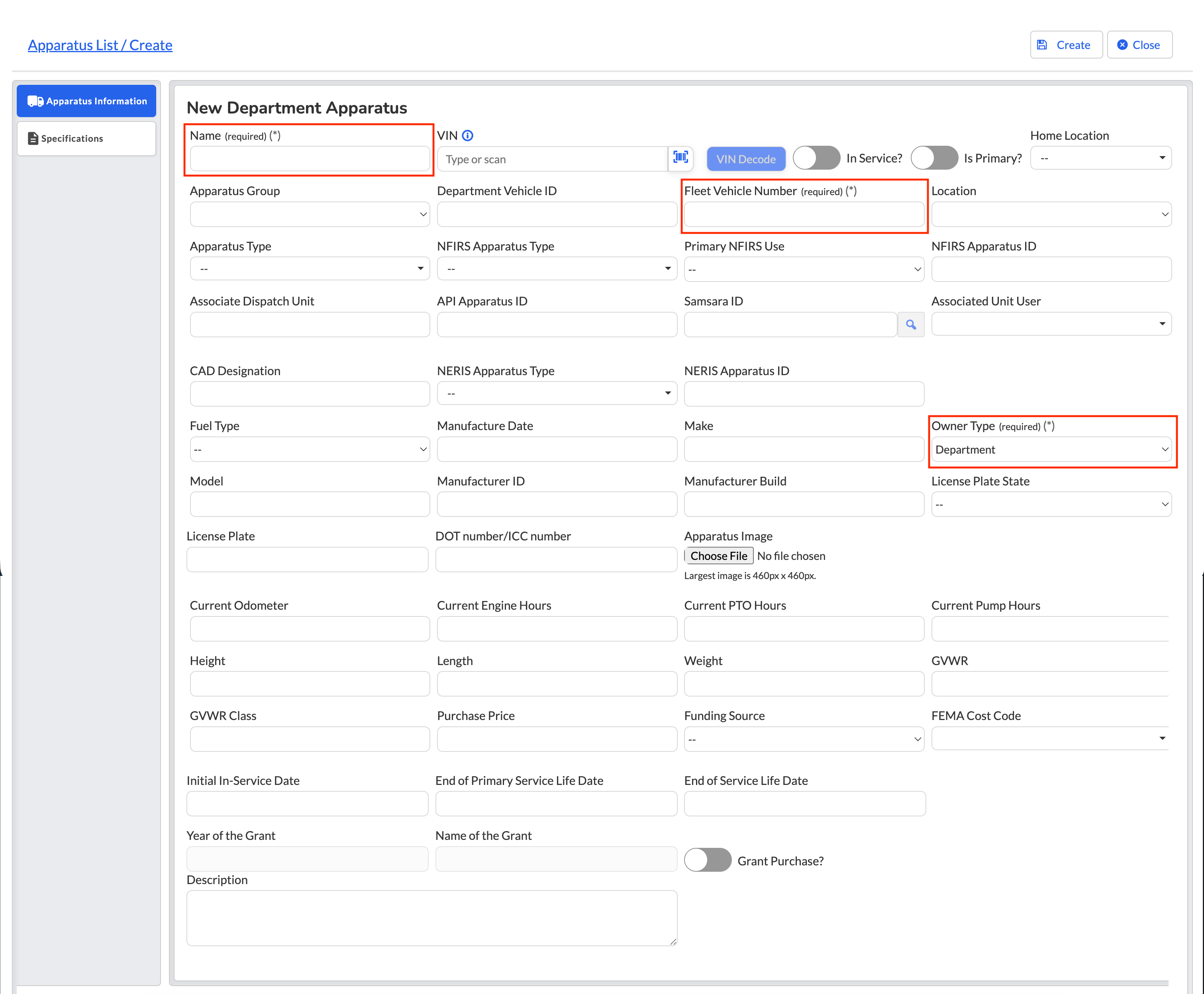Click the Initial In-Service Date field

[307, 804]
